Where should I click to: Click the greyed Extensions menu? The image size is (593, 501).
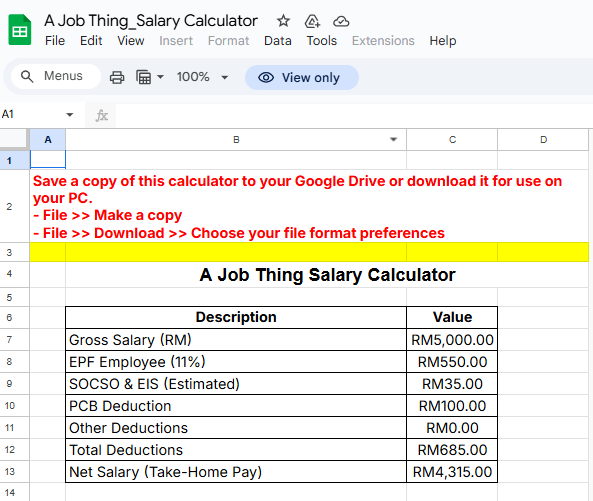tap(383, 41)
